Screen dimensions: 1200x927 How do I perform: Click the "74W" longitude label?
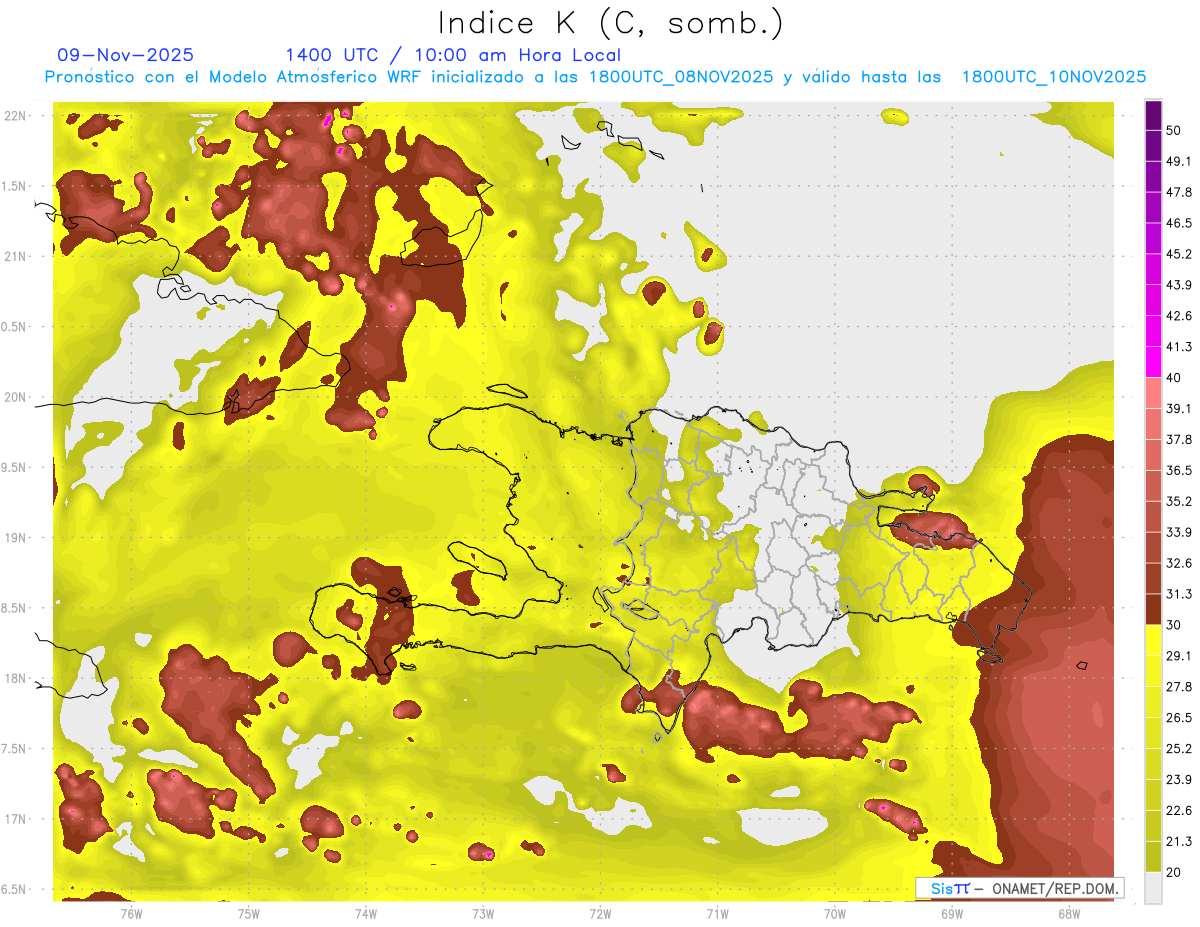366,913
